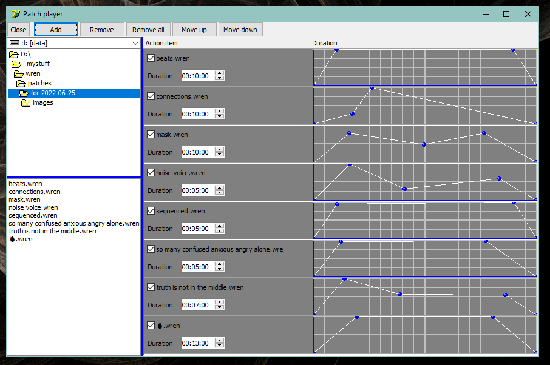550x365 pixels.
Task: Select 'truth is not in the middle.wren' in file list
Action: pyautogui.click(x=52, y=231)
